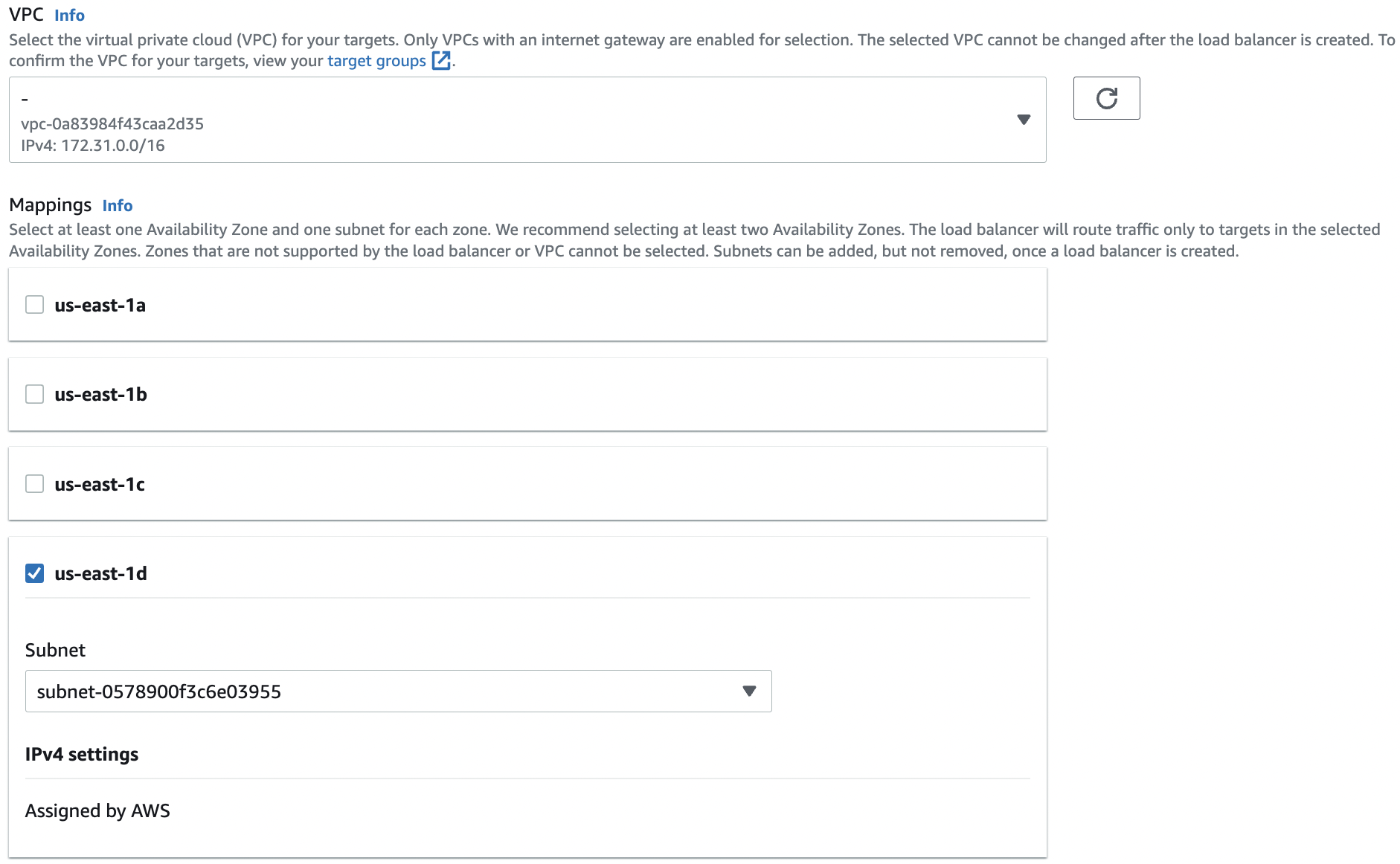The image size is (1400, 864).
Task: Uncheck the us-east-1d availability zone checkbox
Action: click(x=35, y=573)
